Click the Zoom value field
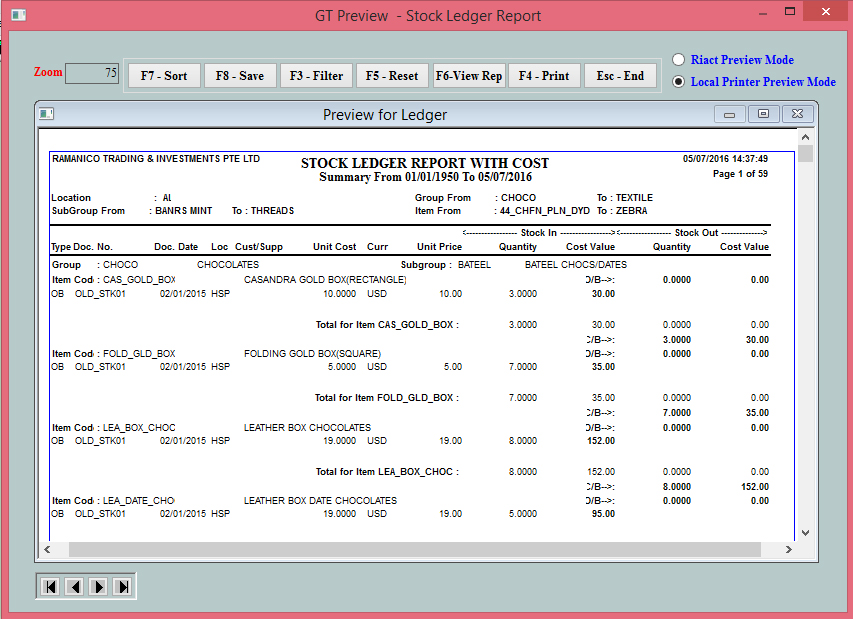The width and height of the screenshot is (853, 619). [x=92, y=73]
